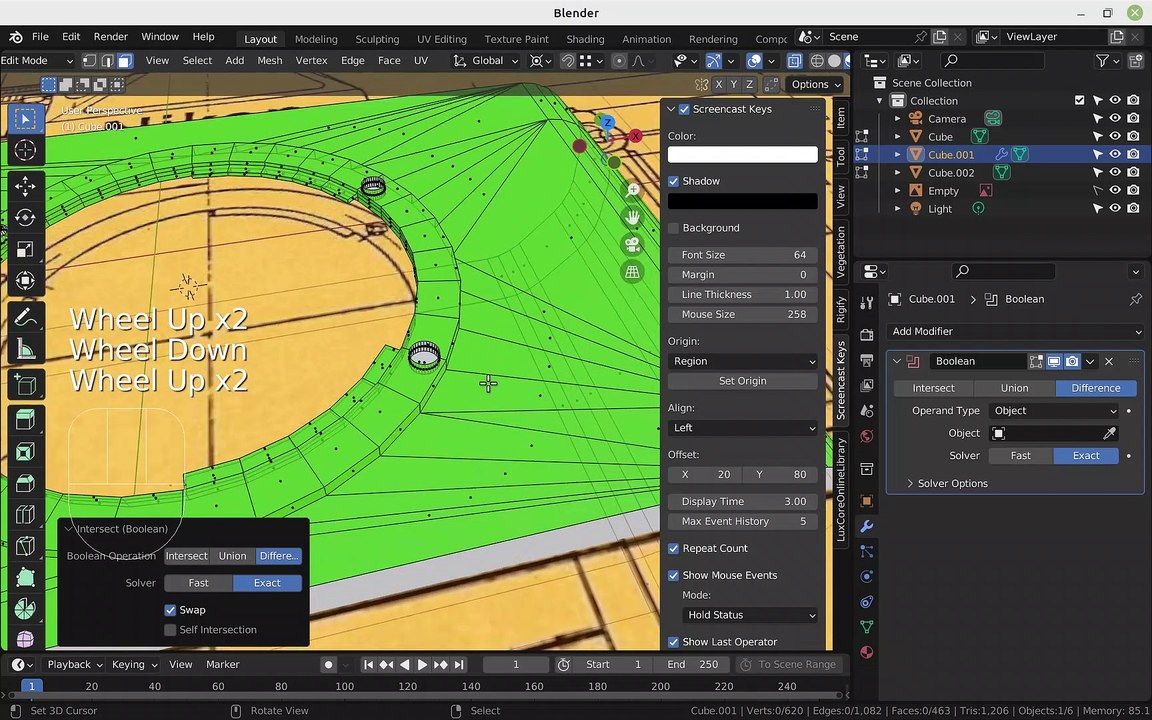Click the white Color swatch

(x=742, y=155)
